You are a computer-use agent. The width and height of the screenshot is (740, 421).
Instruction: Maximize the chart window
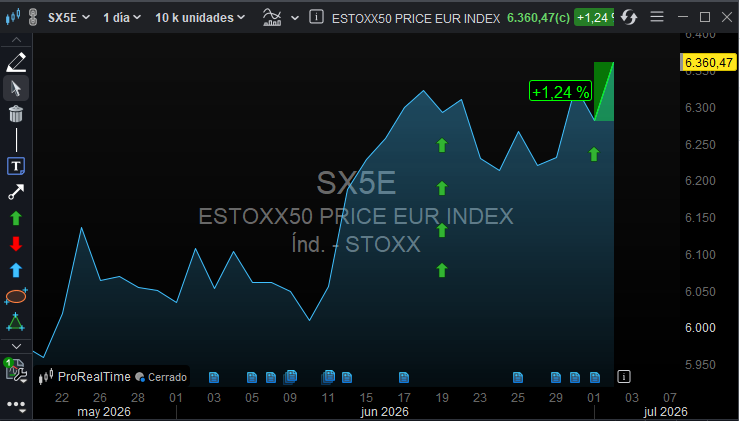coord(705,17)
